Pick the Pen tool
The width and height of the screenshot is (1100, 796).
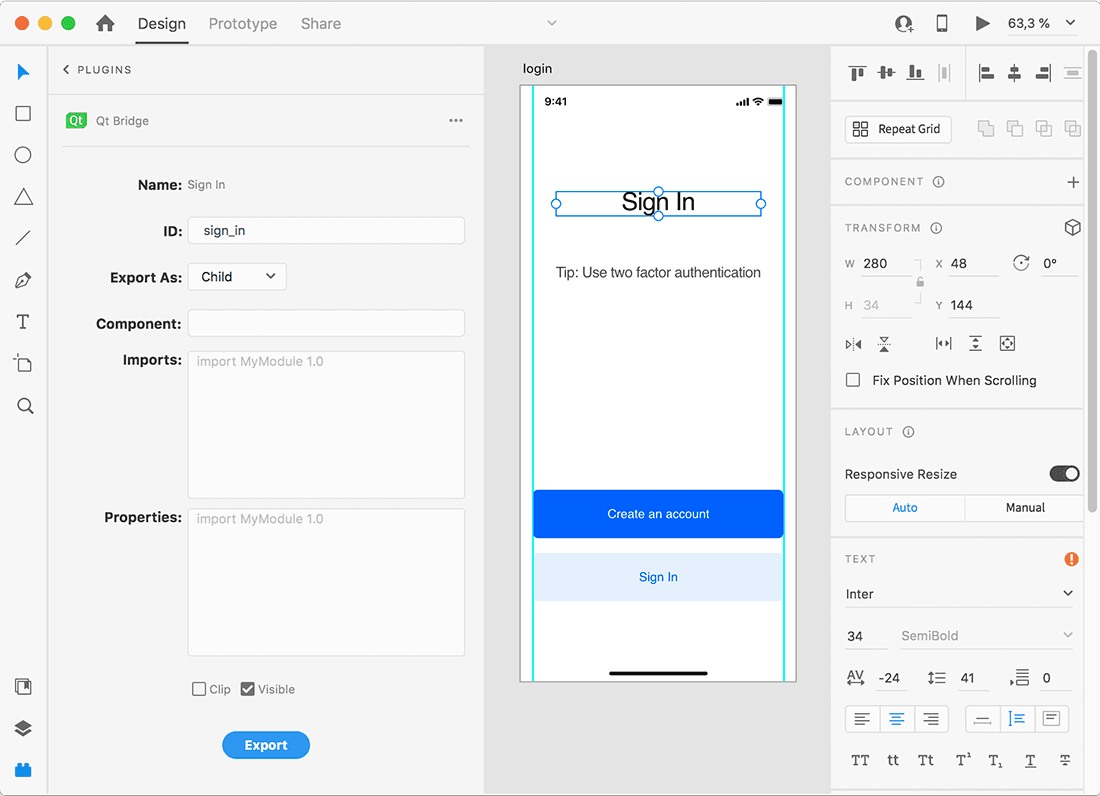[x=22, y=279]
